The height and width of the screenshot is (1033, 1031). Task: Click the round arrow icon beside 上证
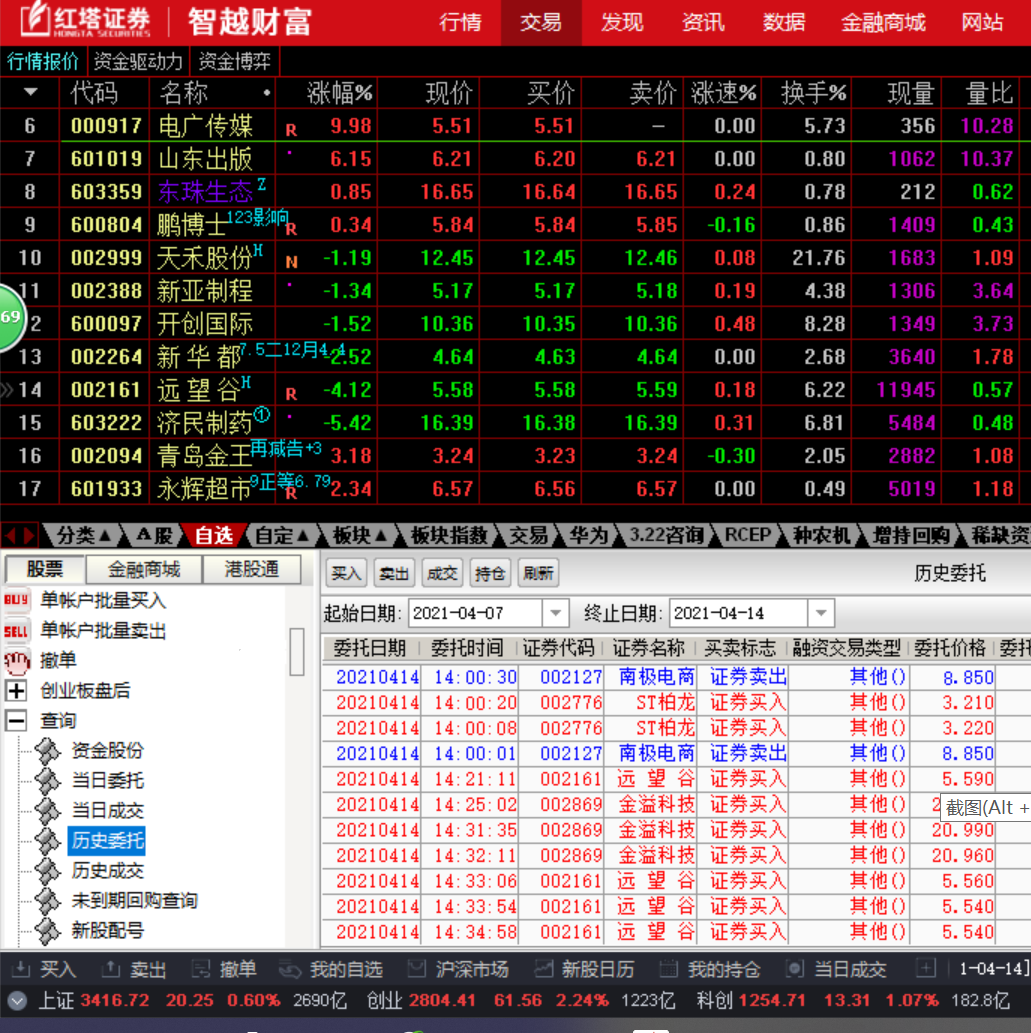click(17, 1001)
